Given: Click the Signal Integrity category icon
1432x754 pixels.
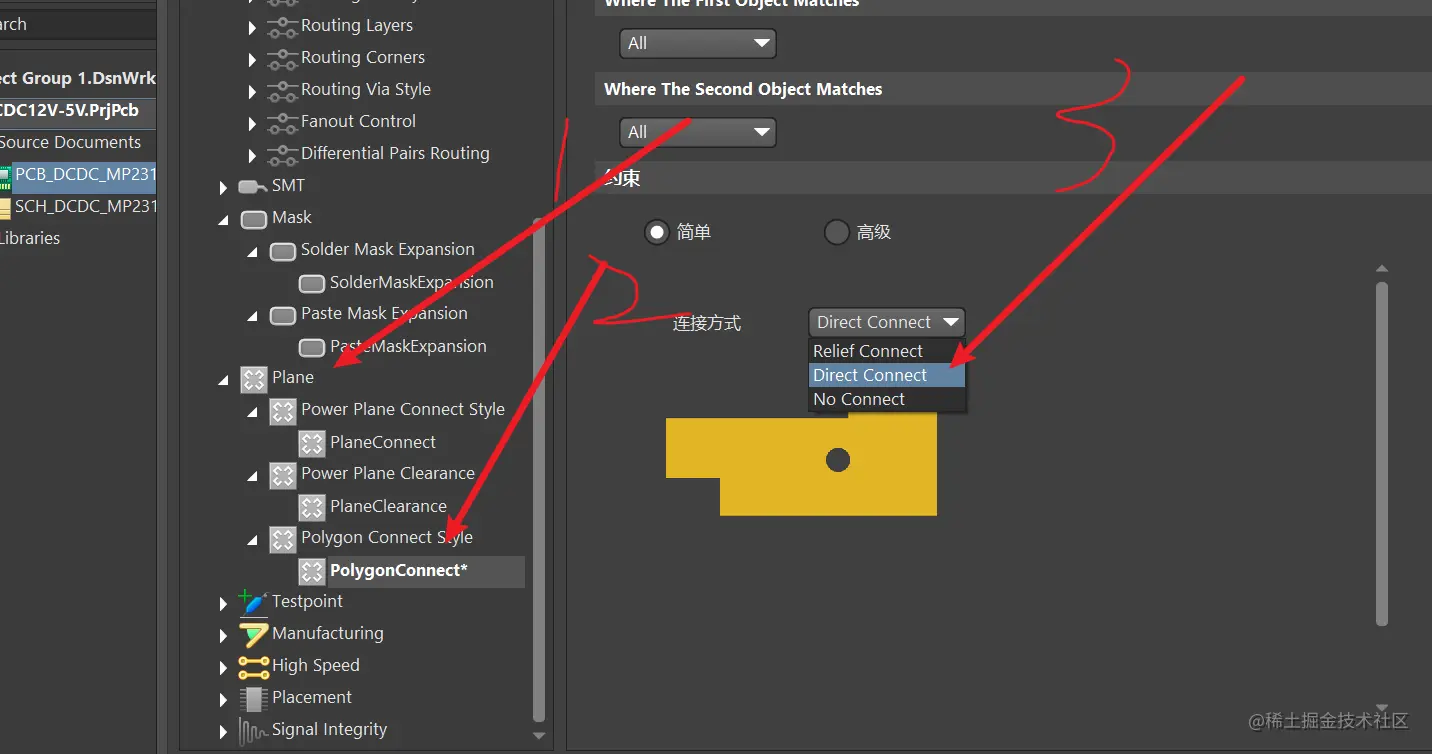Looking at the screenshot, I should point(253,731).
